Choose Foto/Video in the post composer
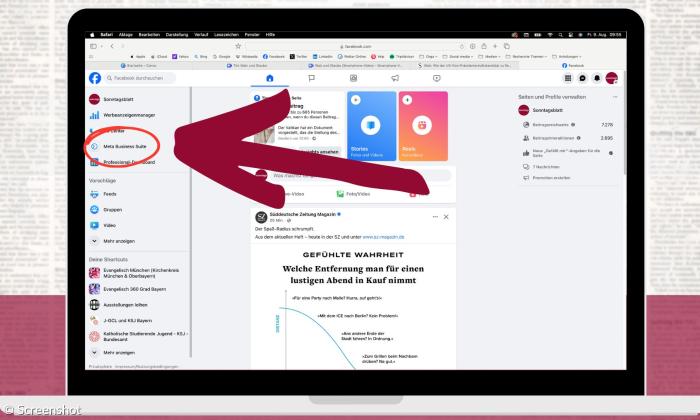This screenshot has width=700, height=420. click(x=353, y=194)
